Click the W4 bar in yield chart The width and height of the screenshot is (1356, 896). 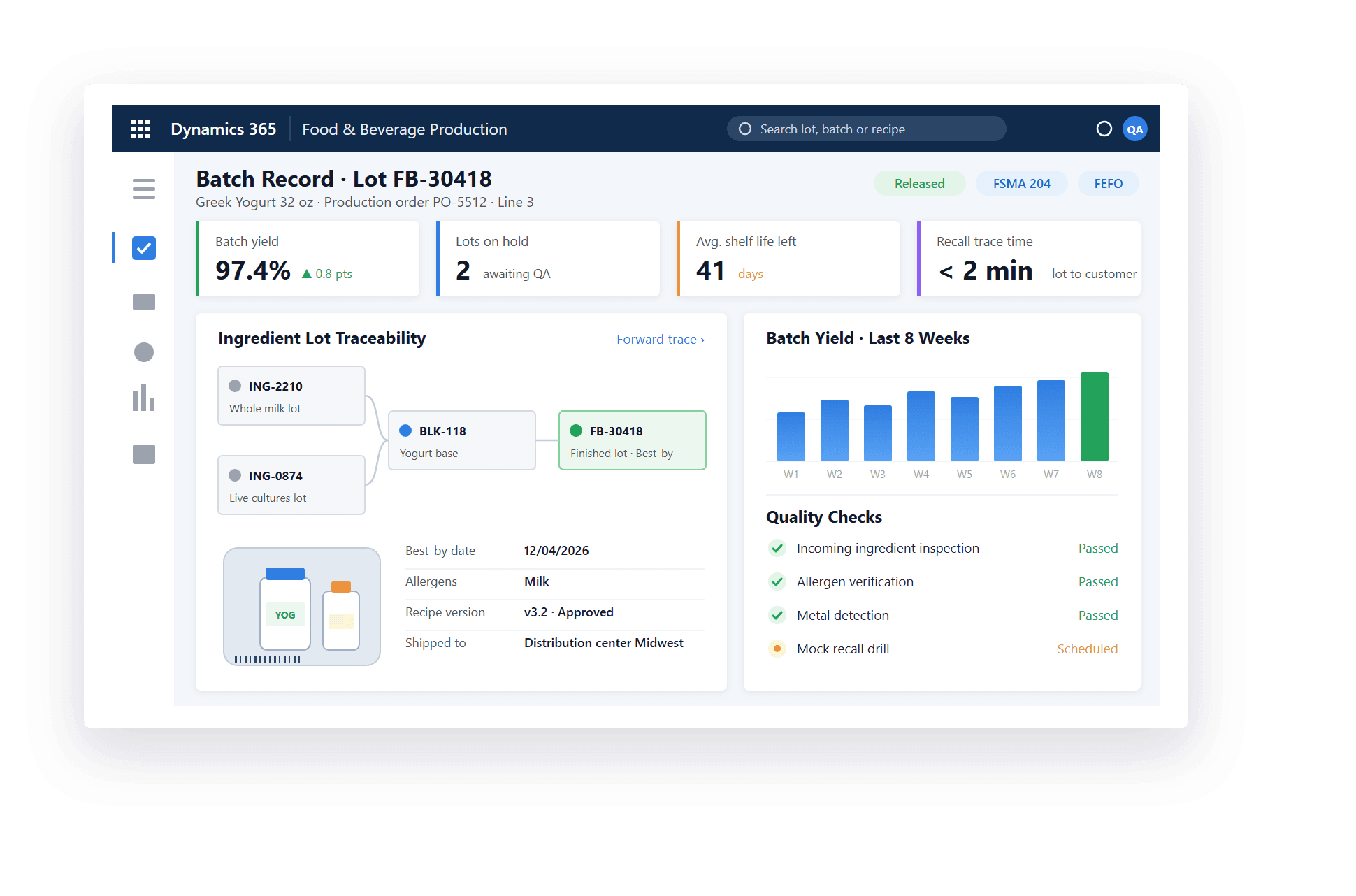pos(921,426)
